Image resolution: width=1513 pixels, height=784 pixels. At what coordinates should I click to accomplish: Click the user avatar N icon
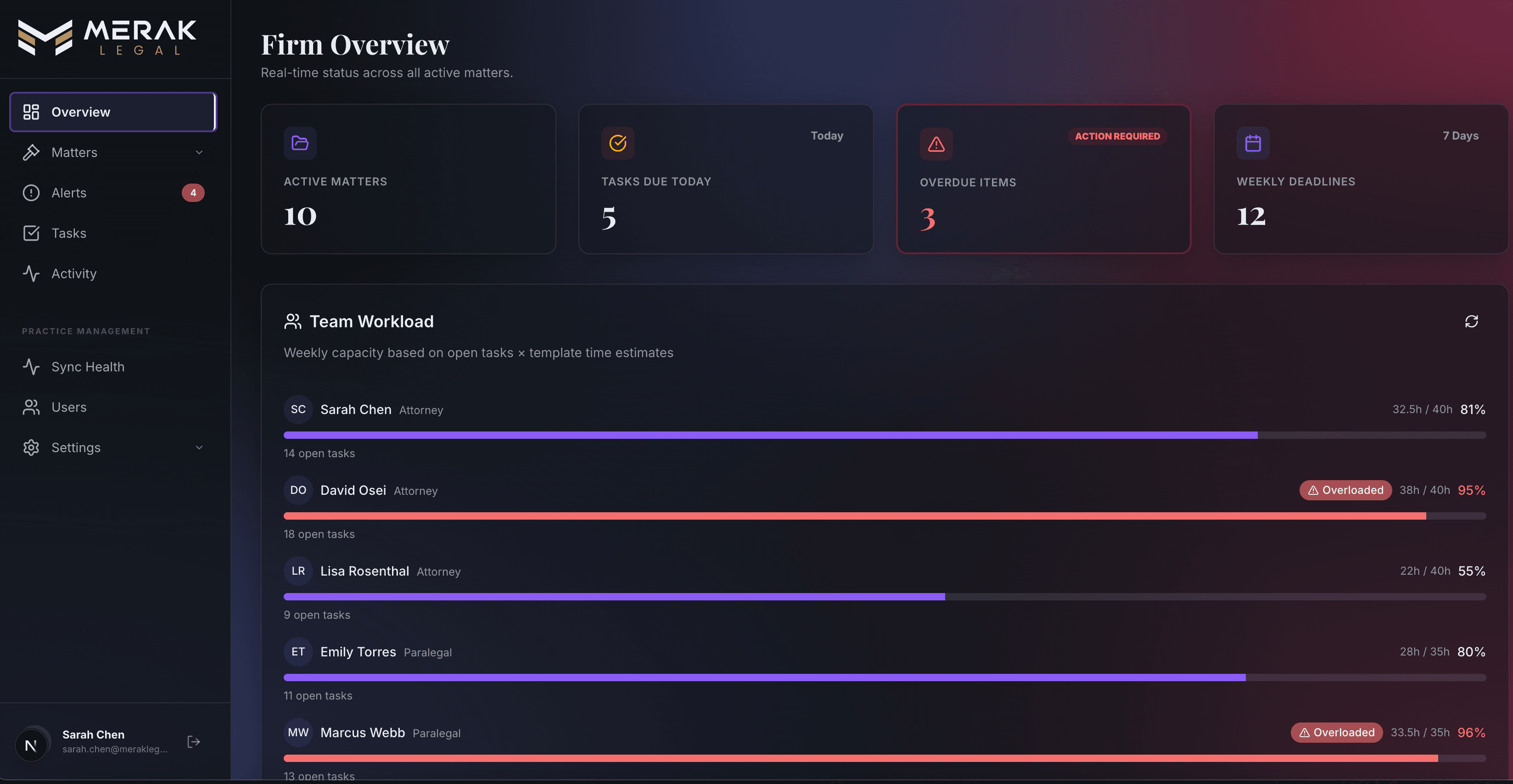[x=31, y=745]
